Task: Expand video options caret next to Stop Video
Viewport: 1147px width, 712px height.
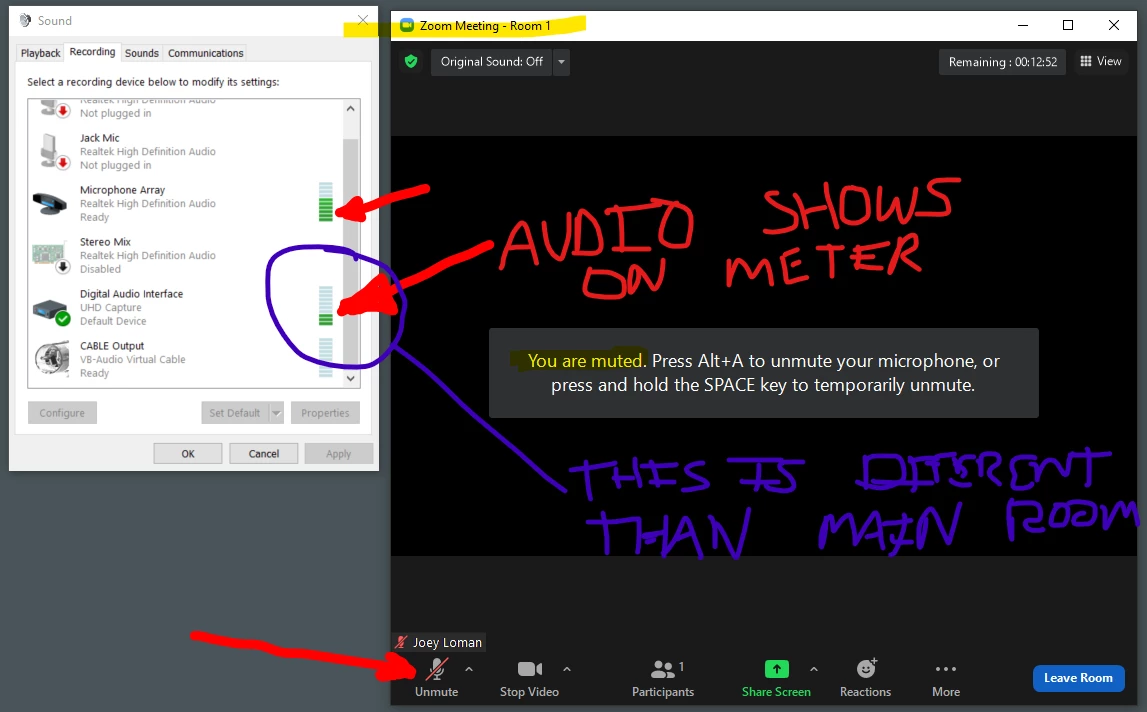Action: (x=567, y=669)
